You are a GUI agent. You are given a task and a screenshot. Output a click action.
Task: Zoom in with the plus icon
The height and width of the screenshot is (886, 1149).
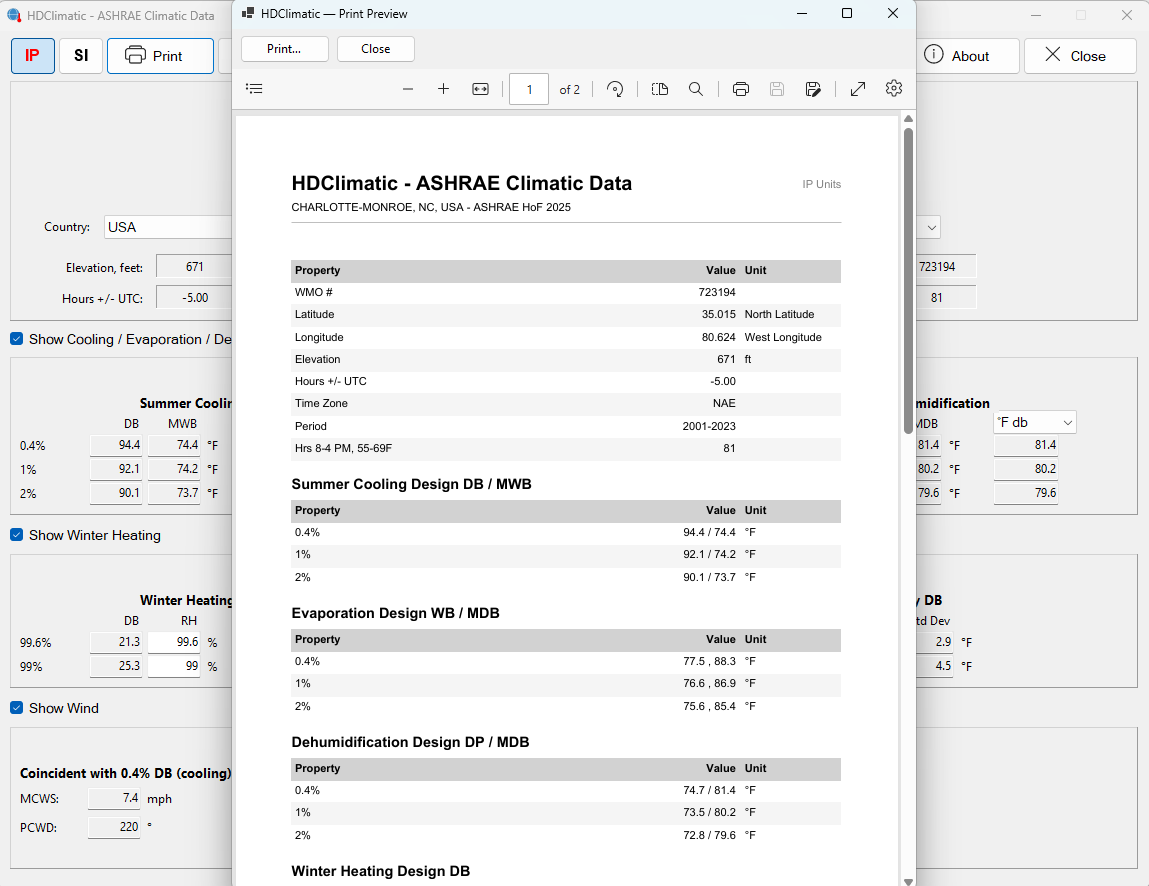[x=443, y=89]
